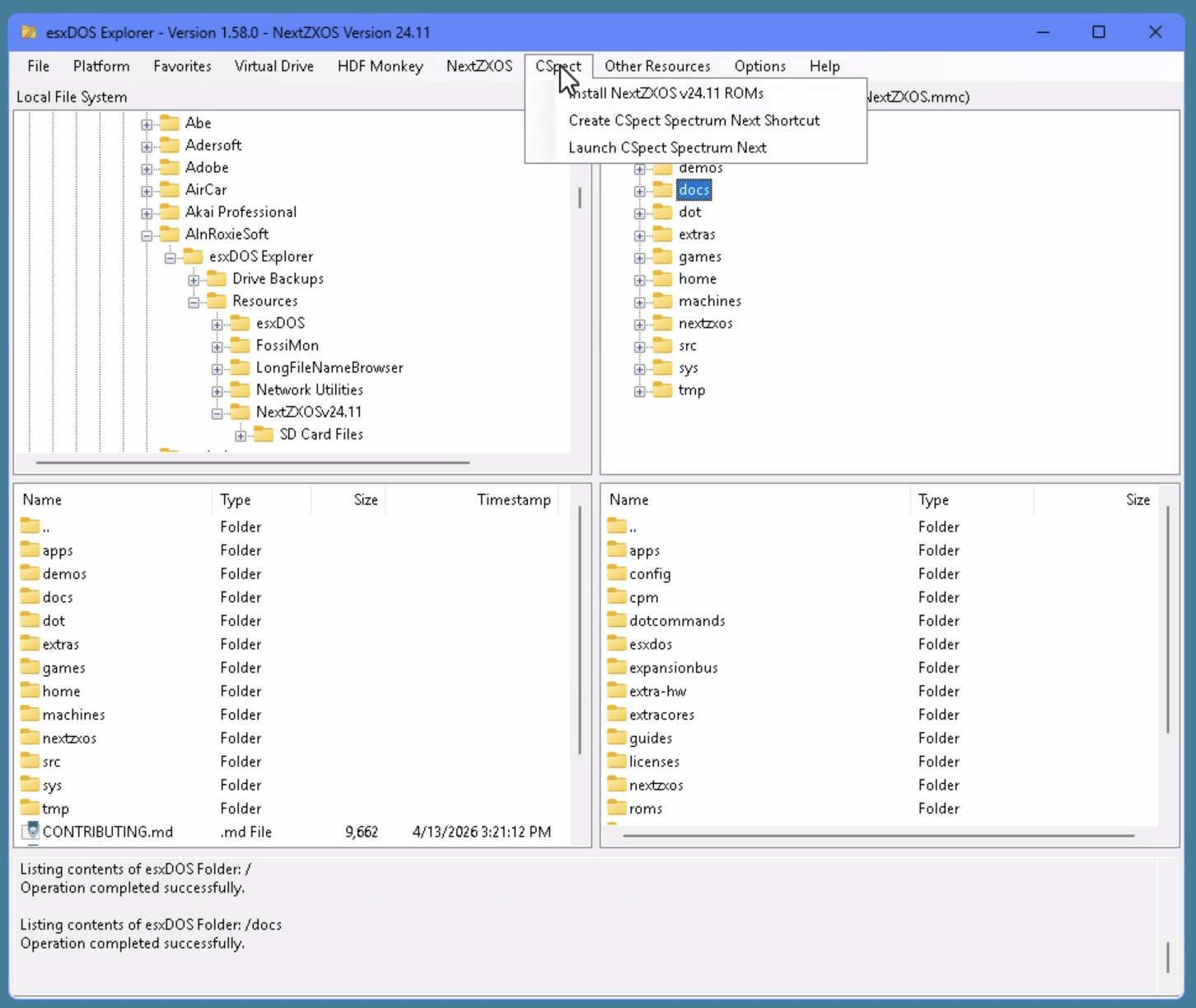The image size is (1196, 1008).
Task: Click the licenses folder icon
Action: pyautogui.click(x=617, y=761)
